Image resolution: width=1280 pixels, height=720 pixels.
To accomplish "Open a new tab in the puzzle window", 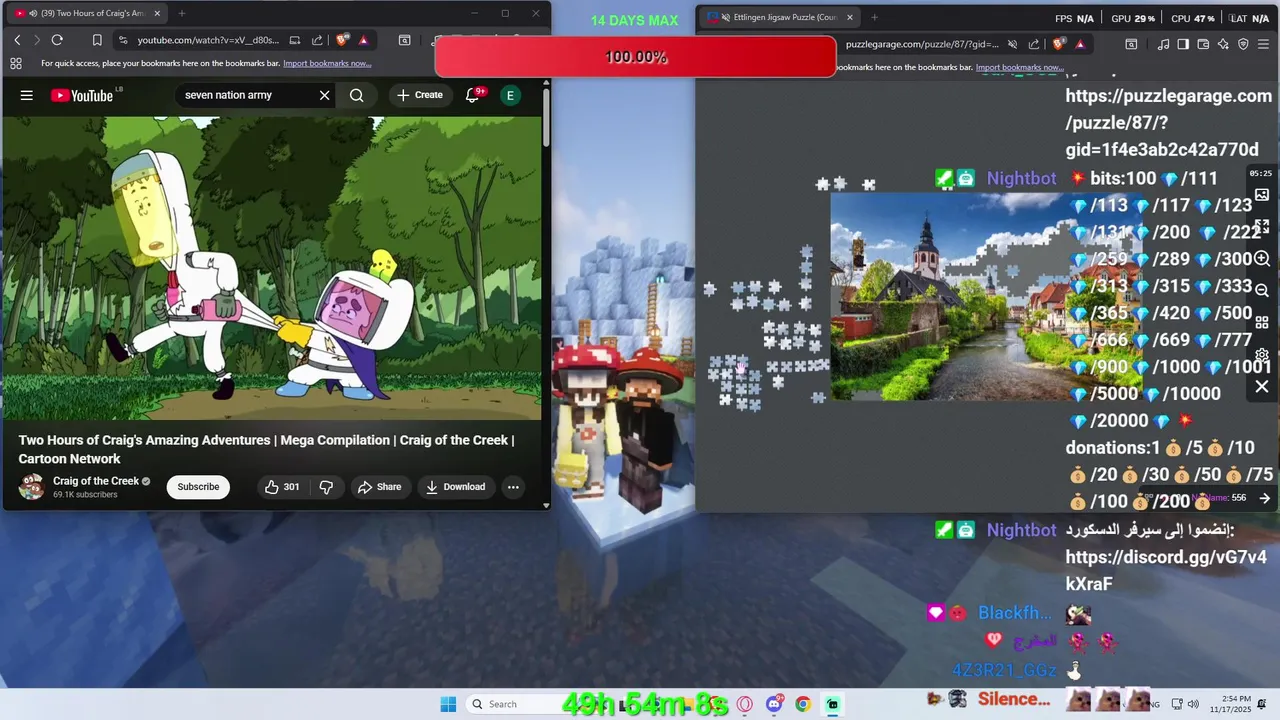I will point(874,17).
